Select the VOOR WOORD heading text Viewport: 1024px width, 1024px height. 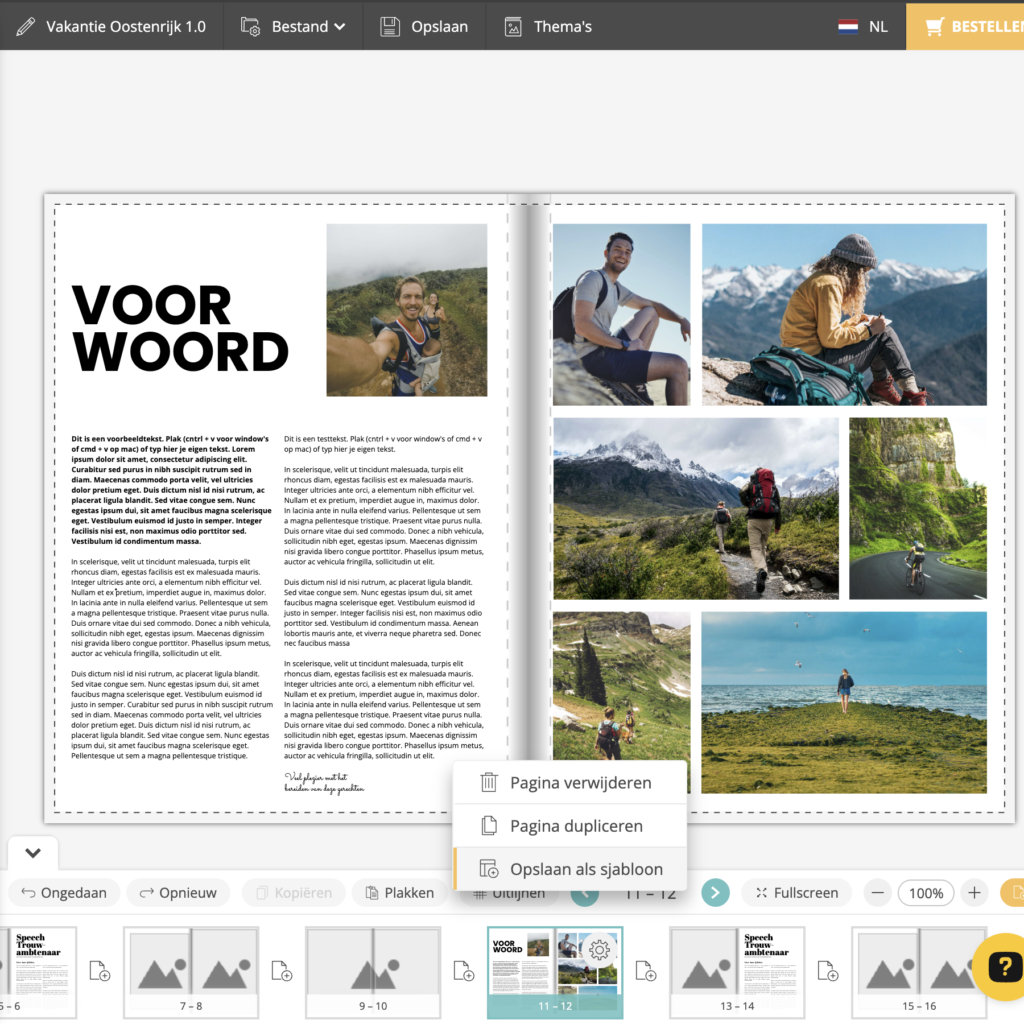(180, 328)
